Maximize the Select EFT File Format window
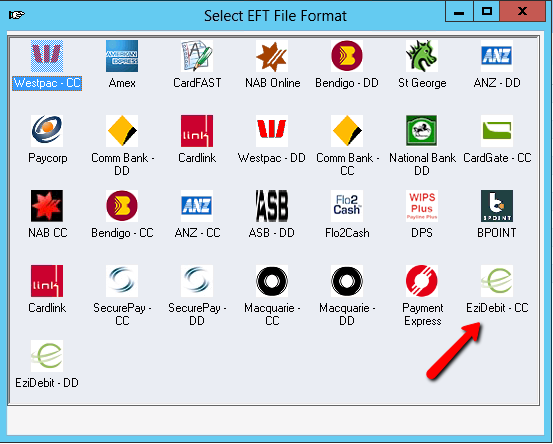Screen dimensions: 553x444 [487, 12]
